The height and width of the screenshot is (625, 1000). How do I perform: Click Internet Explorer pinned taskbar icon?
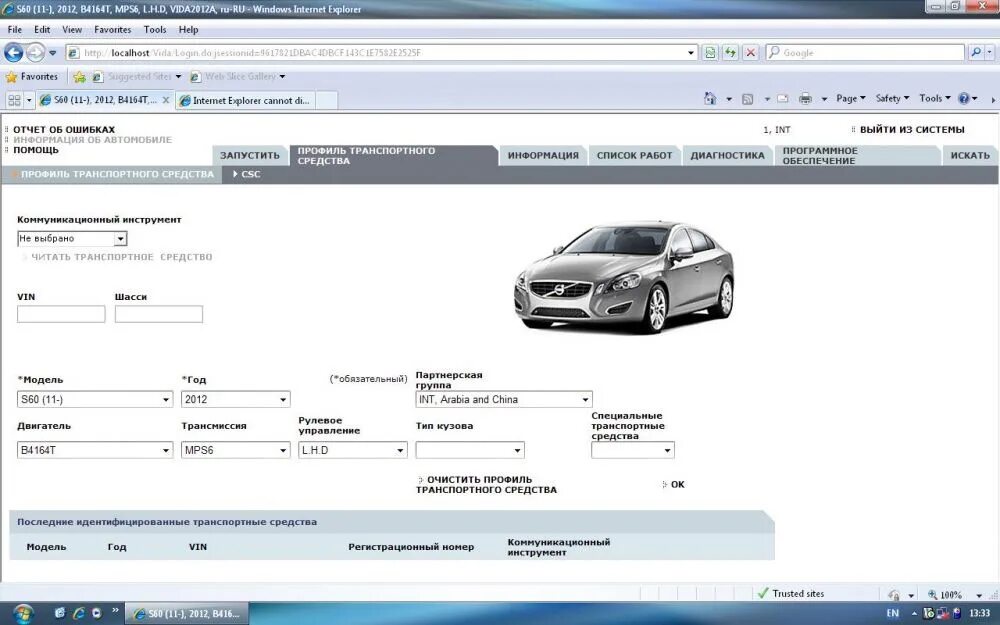click(78, 613)
